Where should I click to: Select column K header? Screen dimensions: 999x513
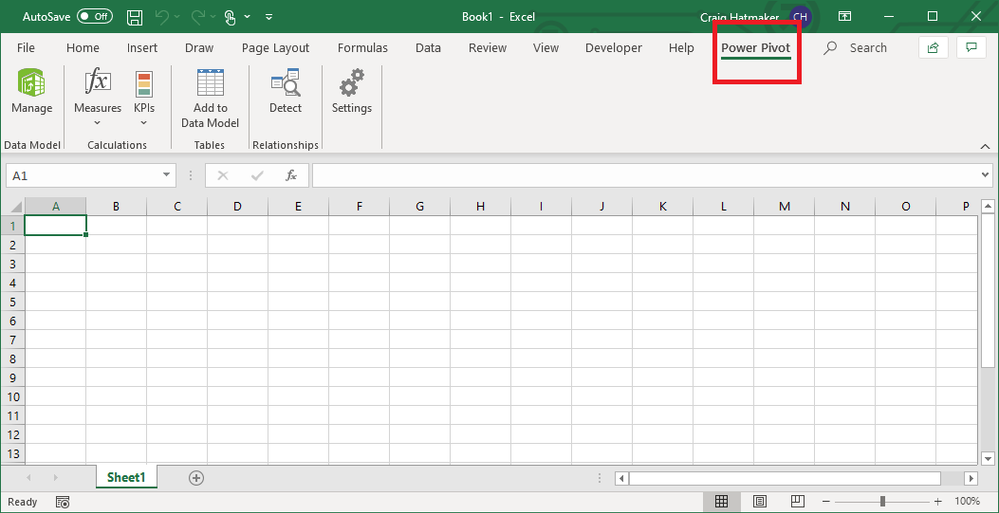coord(663,206)
